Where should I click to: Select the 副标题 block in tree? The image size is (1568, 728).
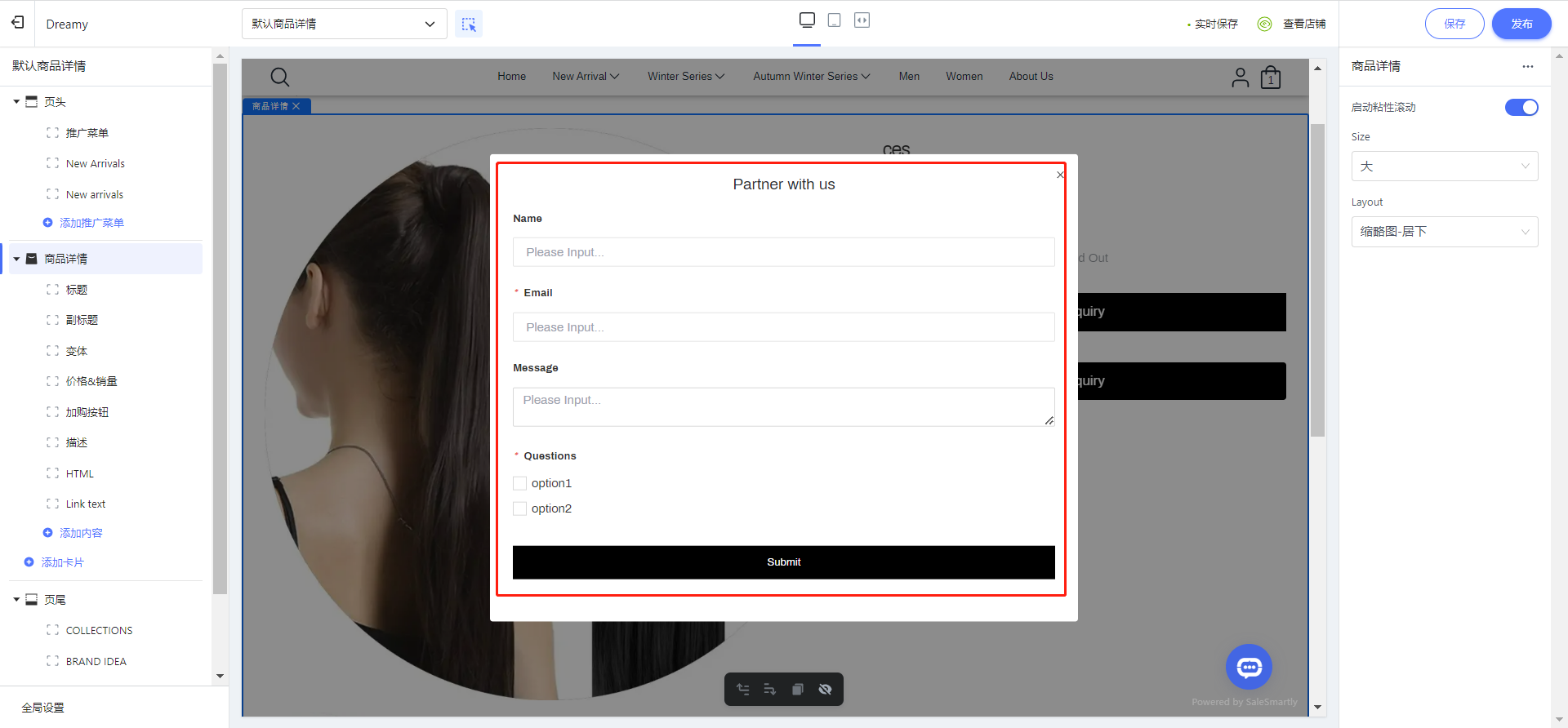[82, 320]
